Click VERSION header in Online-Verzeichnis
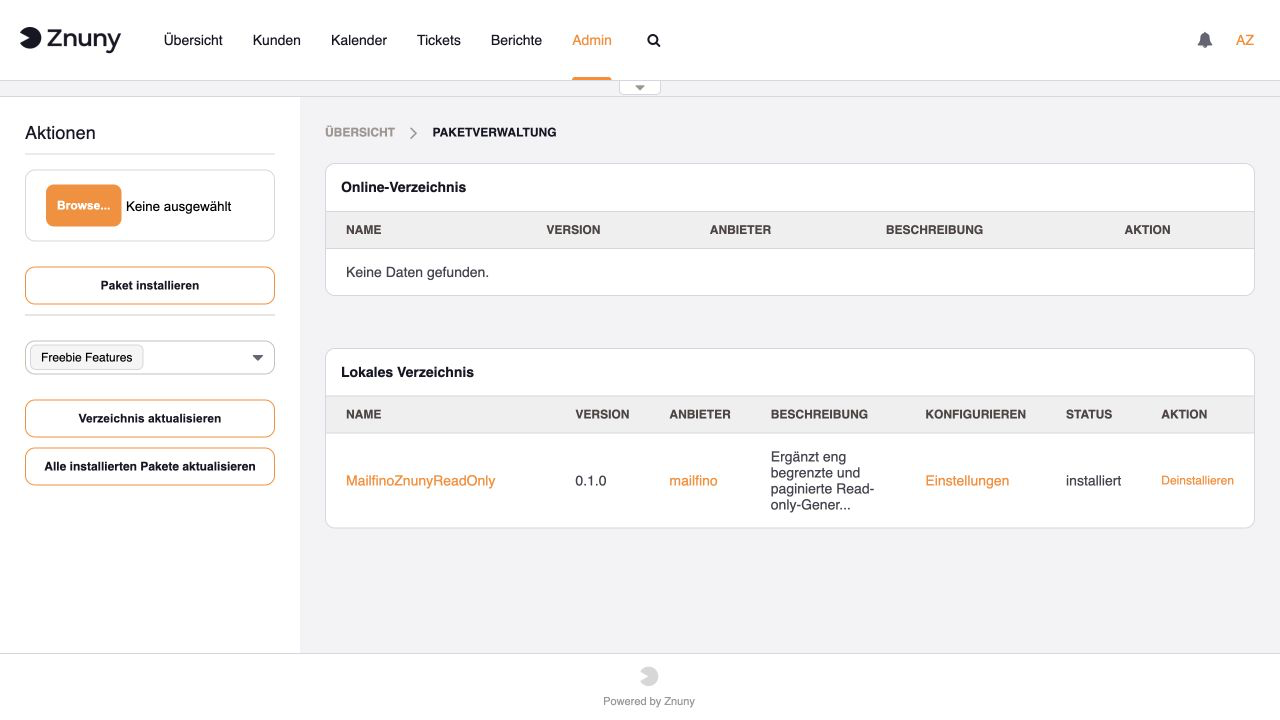 click(x=574, y=230)
